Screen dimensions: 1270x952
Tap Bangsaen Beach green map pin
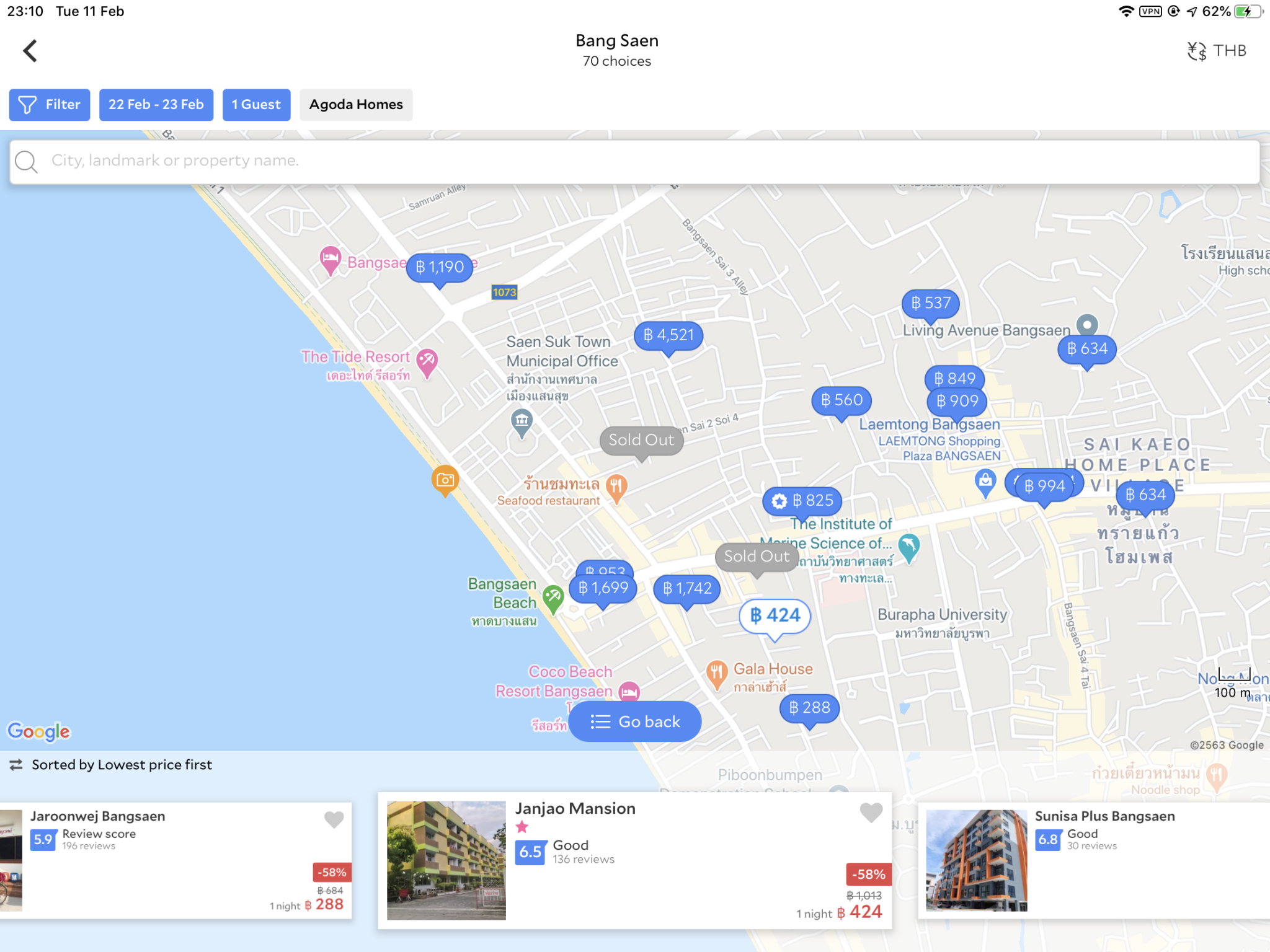point(553,597)
